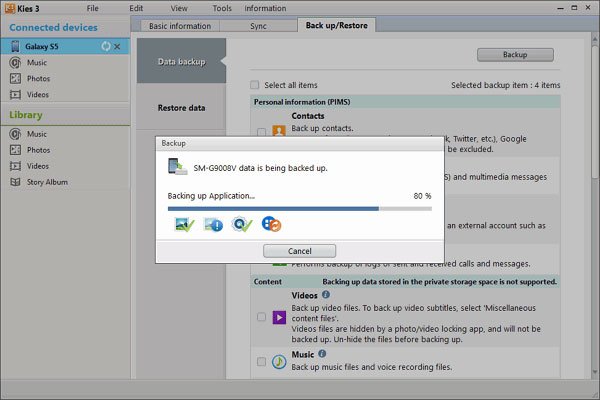Screen dimensions: 600x400
Task: Click the Kies 3 application logo icon
Action: pyautogui.click(x=10, y=8)
